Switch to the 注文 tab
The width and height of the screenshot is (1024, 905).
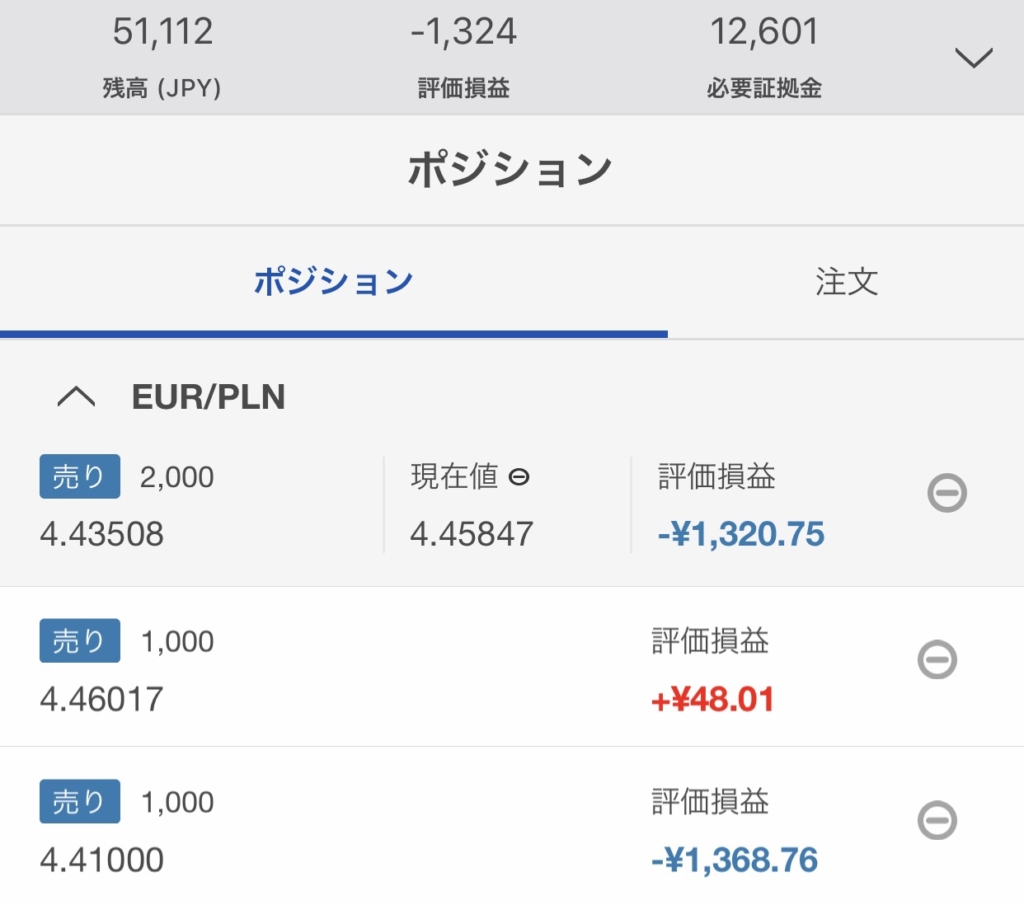(x=846, y=281)
